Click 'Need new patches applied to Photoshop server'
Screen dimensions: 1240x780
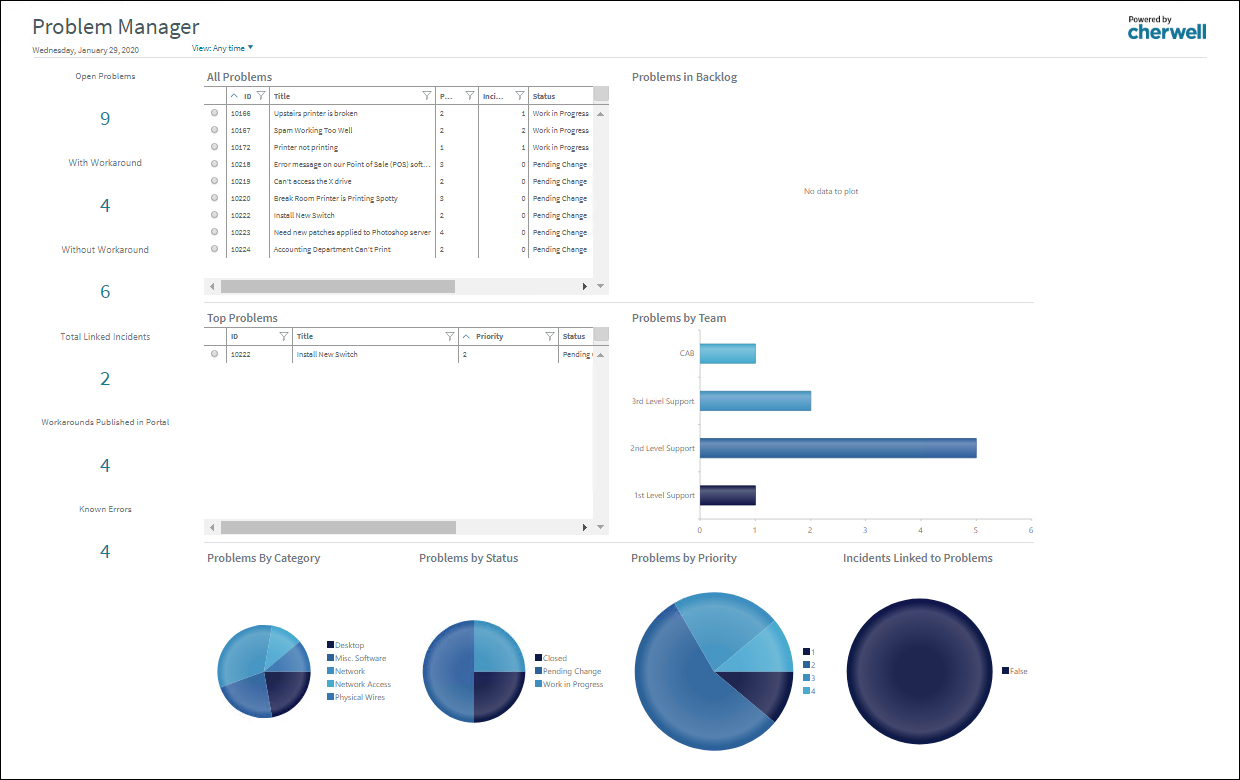(352, 232)
